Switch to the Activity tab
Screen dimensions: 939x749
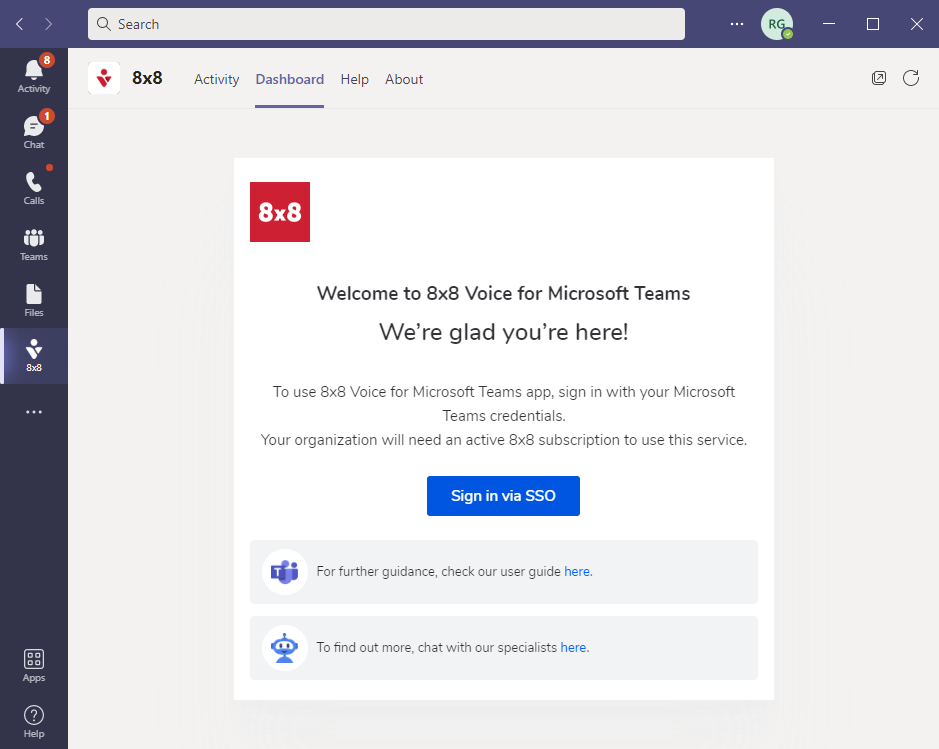[x=216, y=79]
